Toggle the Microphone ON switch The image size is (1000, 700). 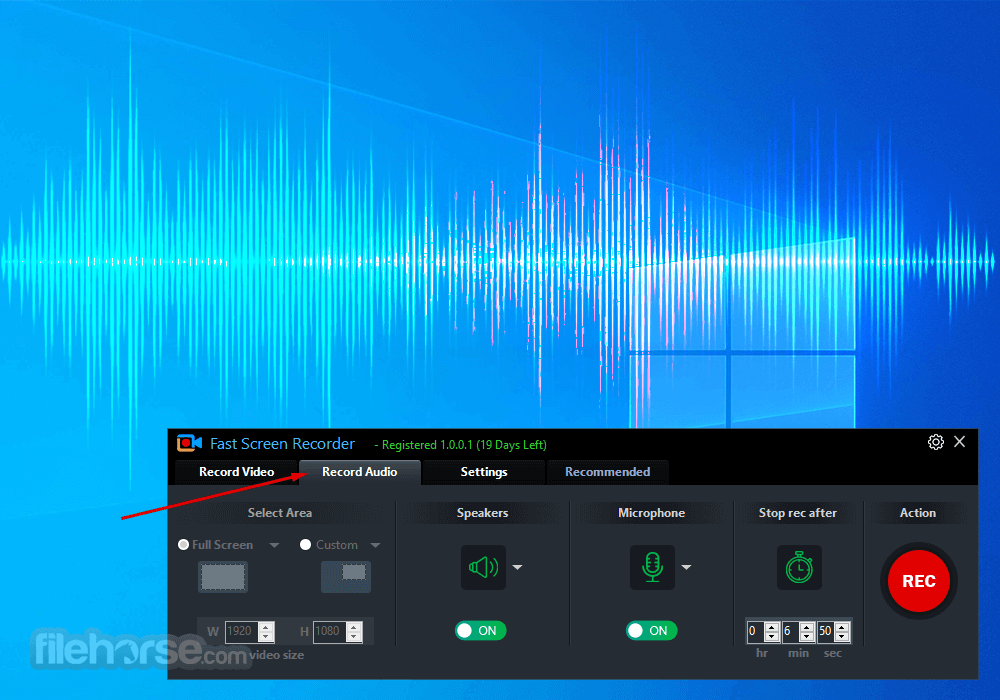point(651,631)
